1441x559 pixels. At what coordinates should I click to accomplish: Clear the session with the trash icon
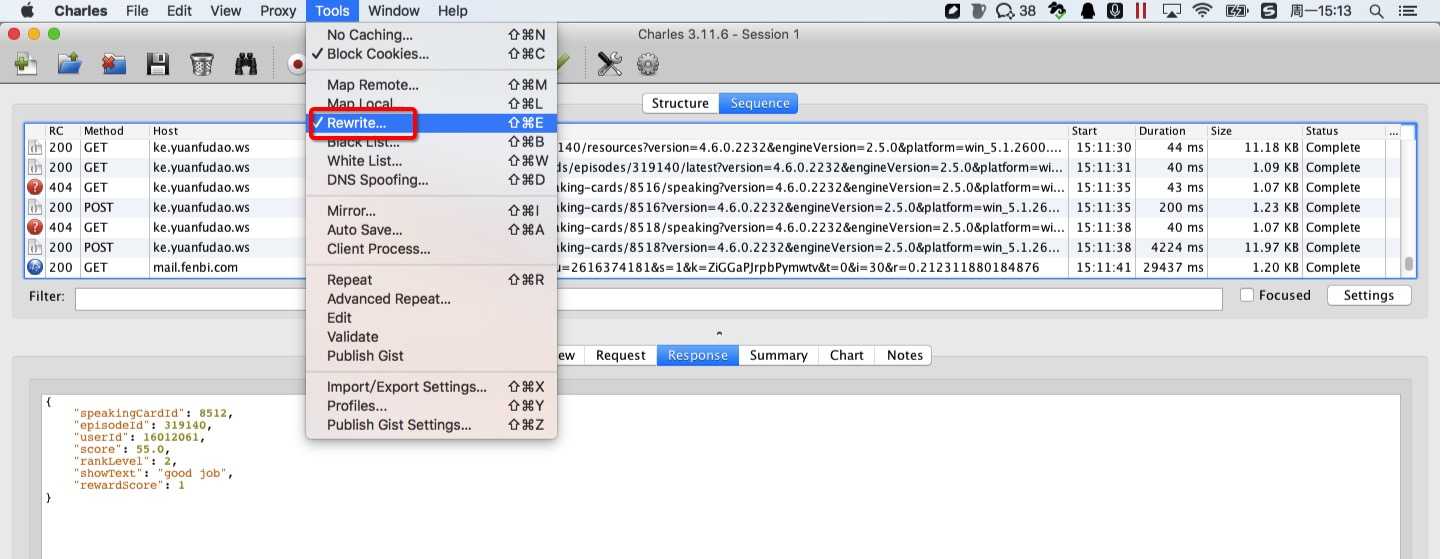click(x=202, y=64)
